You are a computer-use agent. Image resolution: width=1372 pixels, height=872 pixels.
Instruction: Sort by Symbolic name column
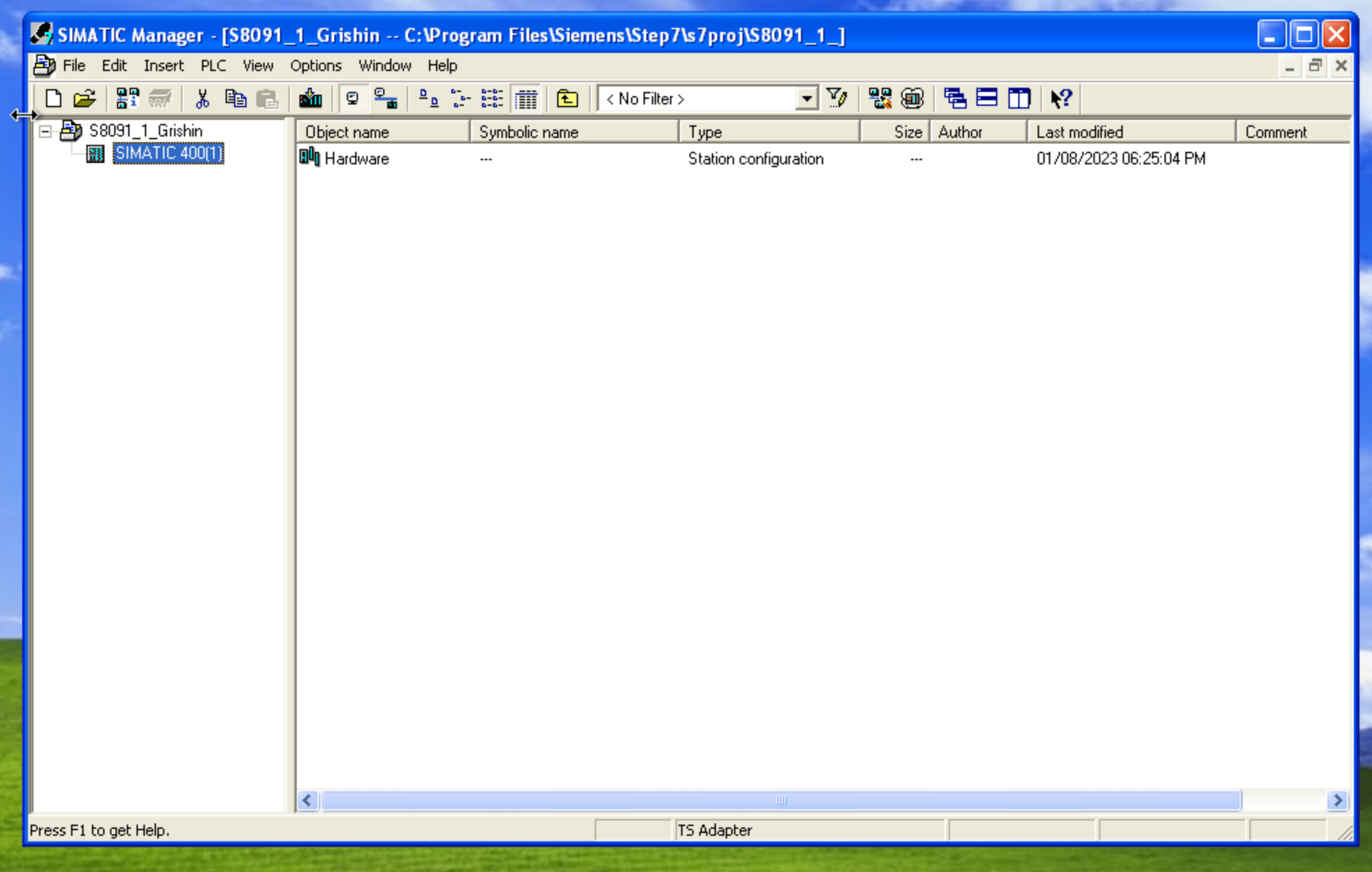[x=575, y=132]
